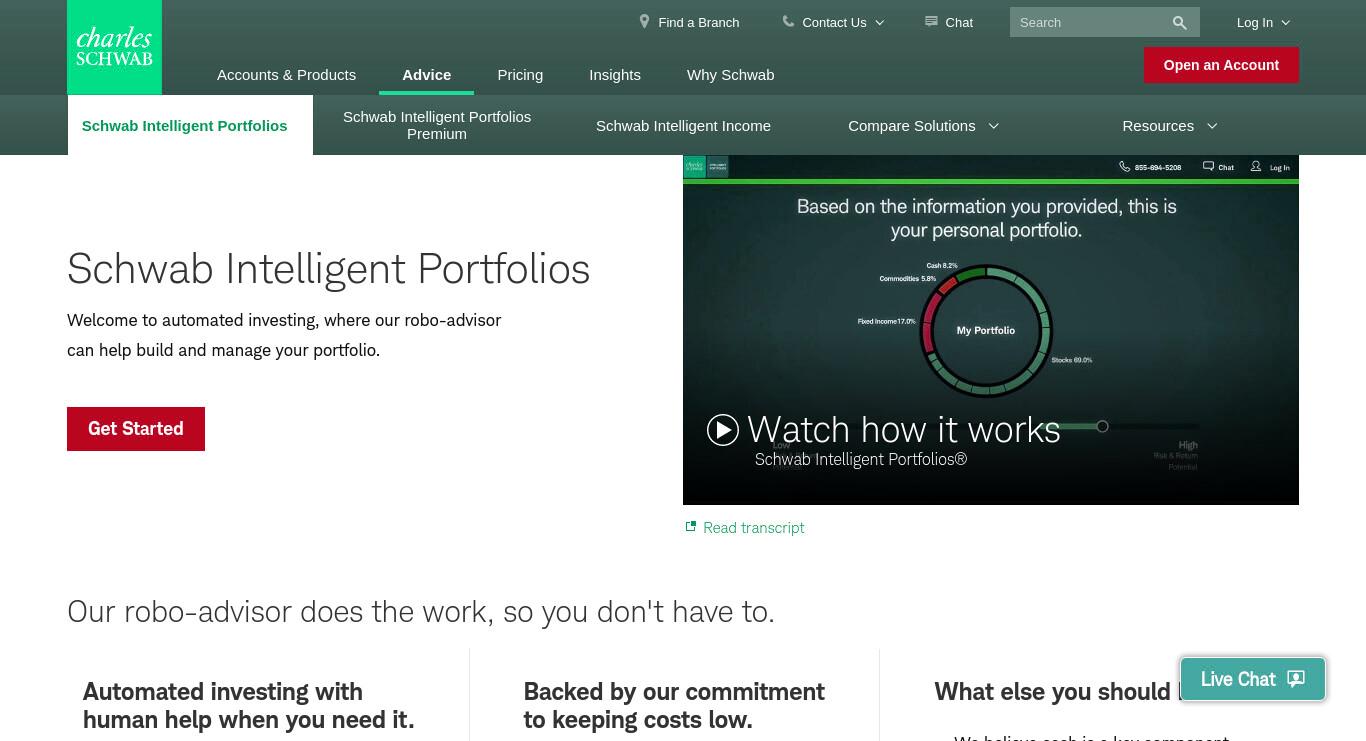Click the Live Chat button text
The image size is (1366, 741).
click(x=1238, y=679)
